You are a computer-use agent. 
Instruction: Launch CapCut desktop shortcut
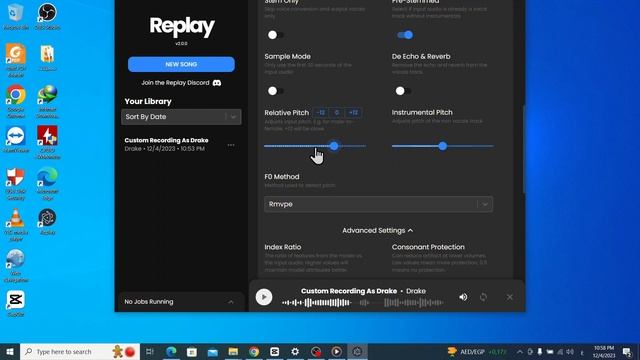[16, 304]
